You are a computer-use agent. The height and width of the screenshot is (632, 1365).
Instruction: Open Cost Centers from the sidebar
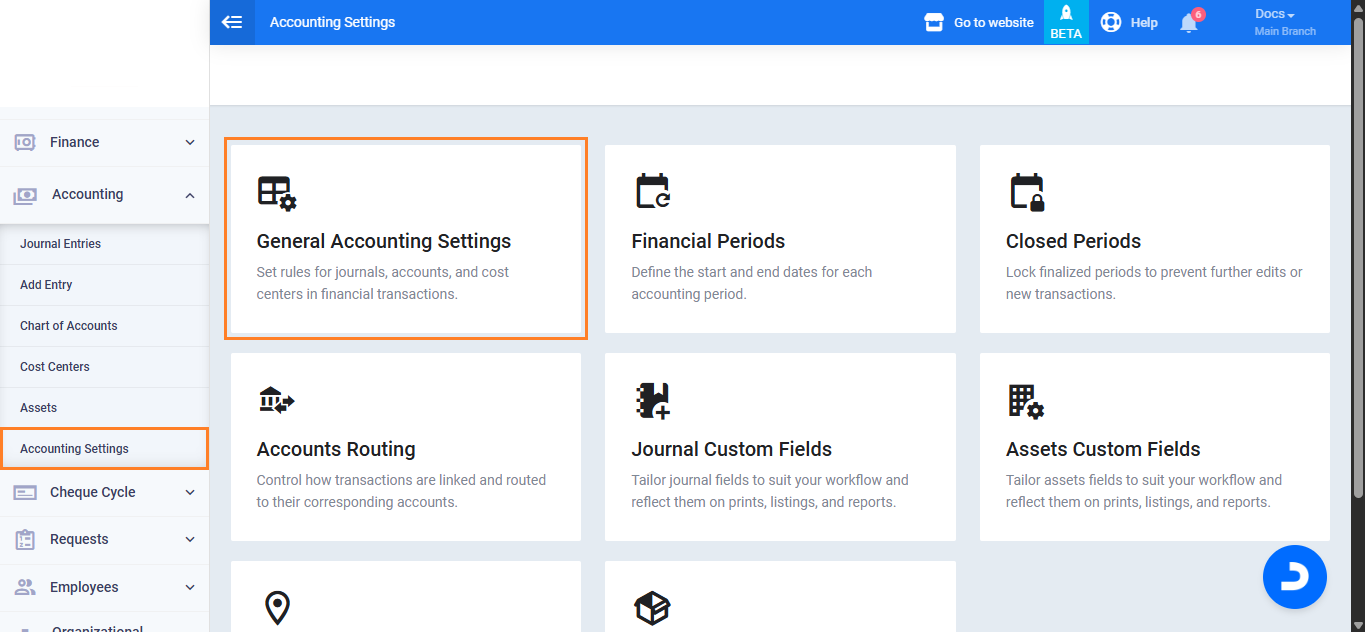tap(55, 367)
